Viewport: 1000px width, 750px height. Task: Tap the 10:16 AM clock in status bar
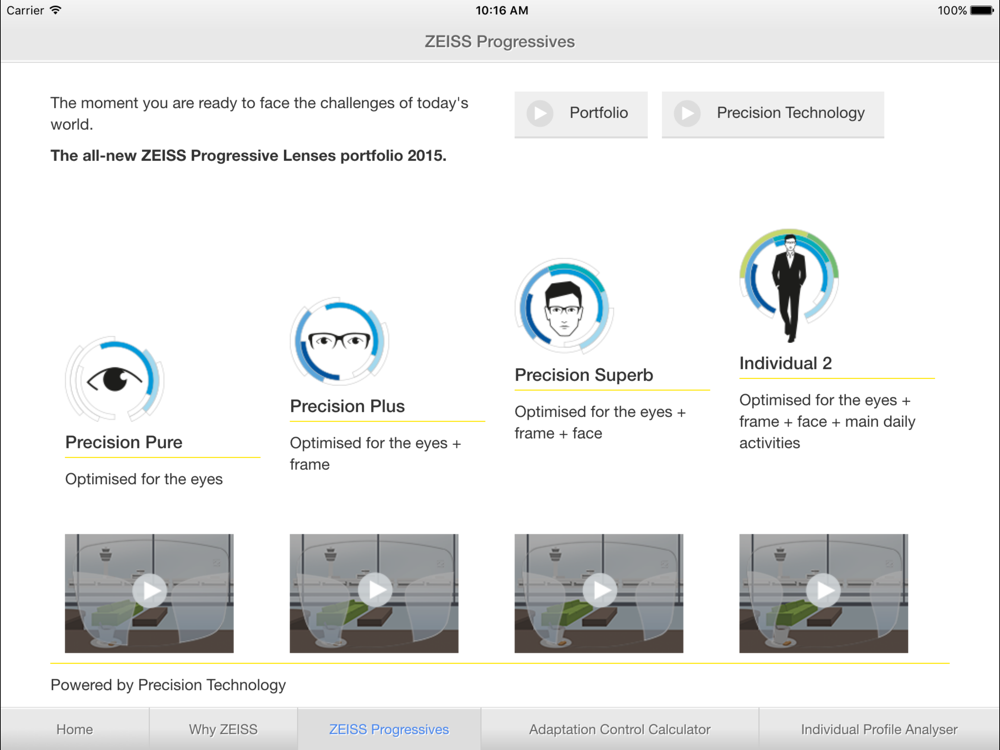tap(502, 10)
